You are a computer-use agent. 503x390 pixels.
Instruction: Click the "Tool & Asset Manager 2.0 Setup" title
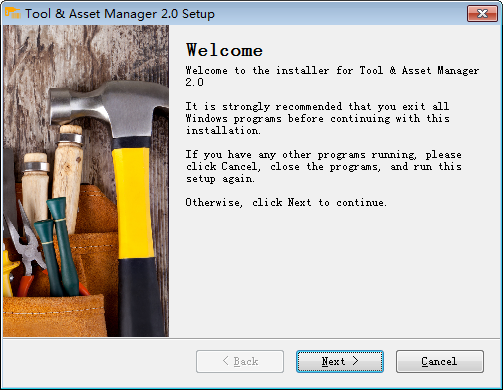coord(120,14)
